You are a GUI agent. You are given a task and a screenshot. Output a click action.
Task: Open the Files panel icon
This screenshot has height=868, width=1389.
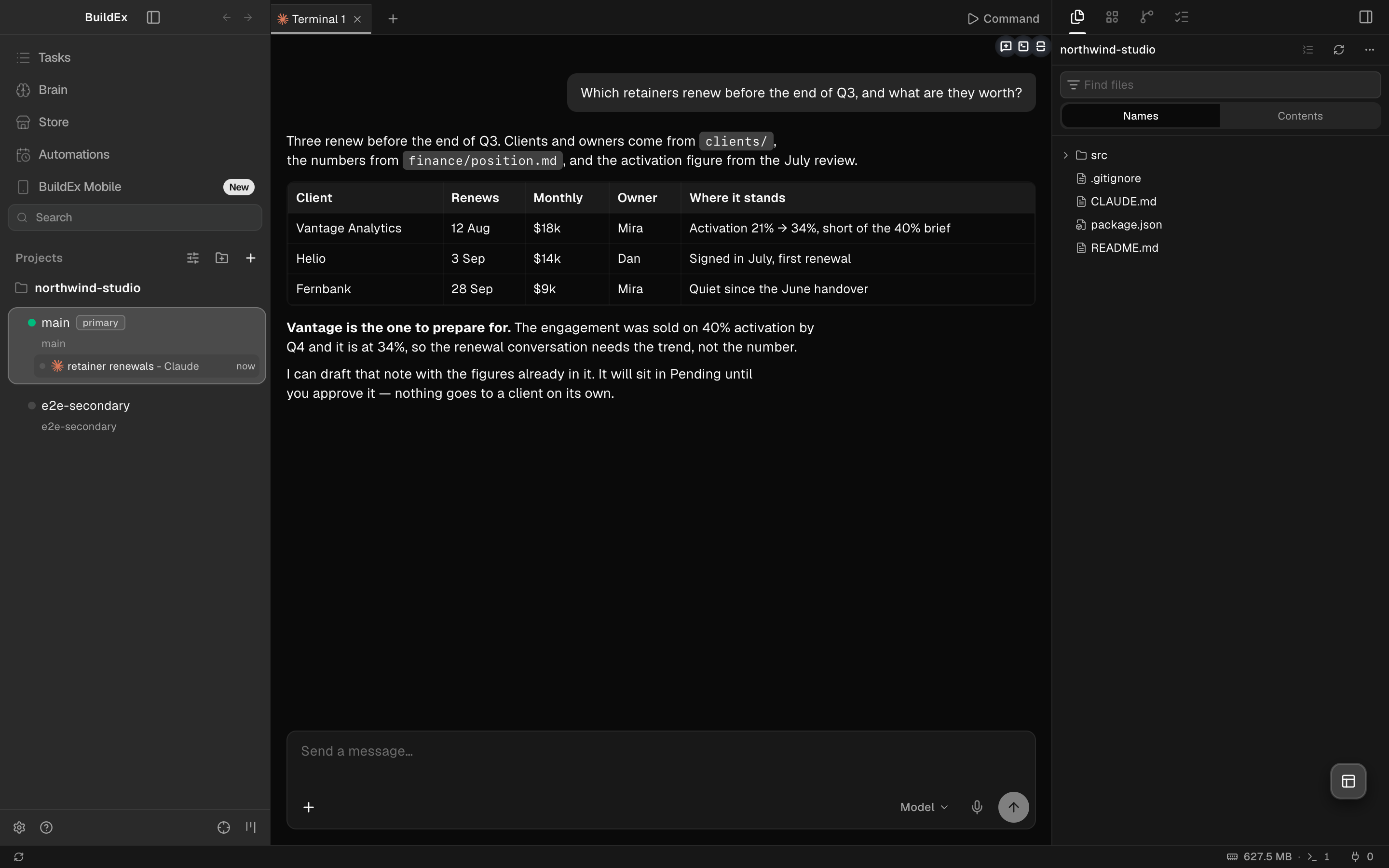pos(1077,17)
